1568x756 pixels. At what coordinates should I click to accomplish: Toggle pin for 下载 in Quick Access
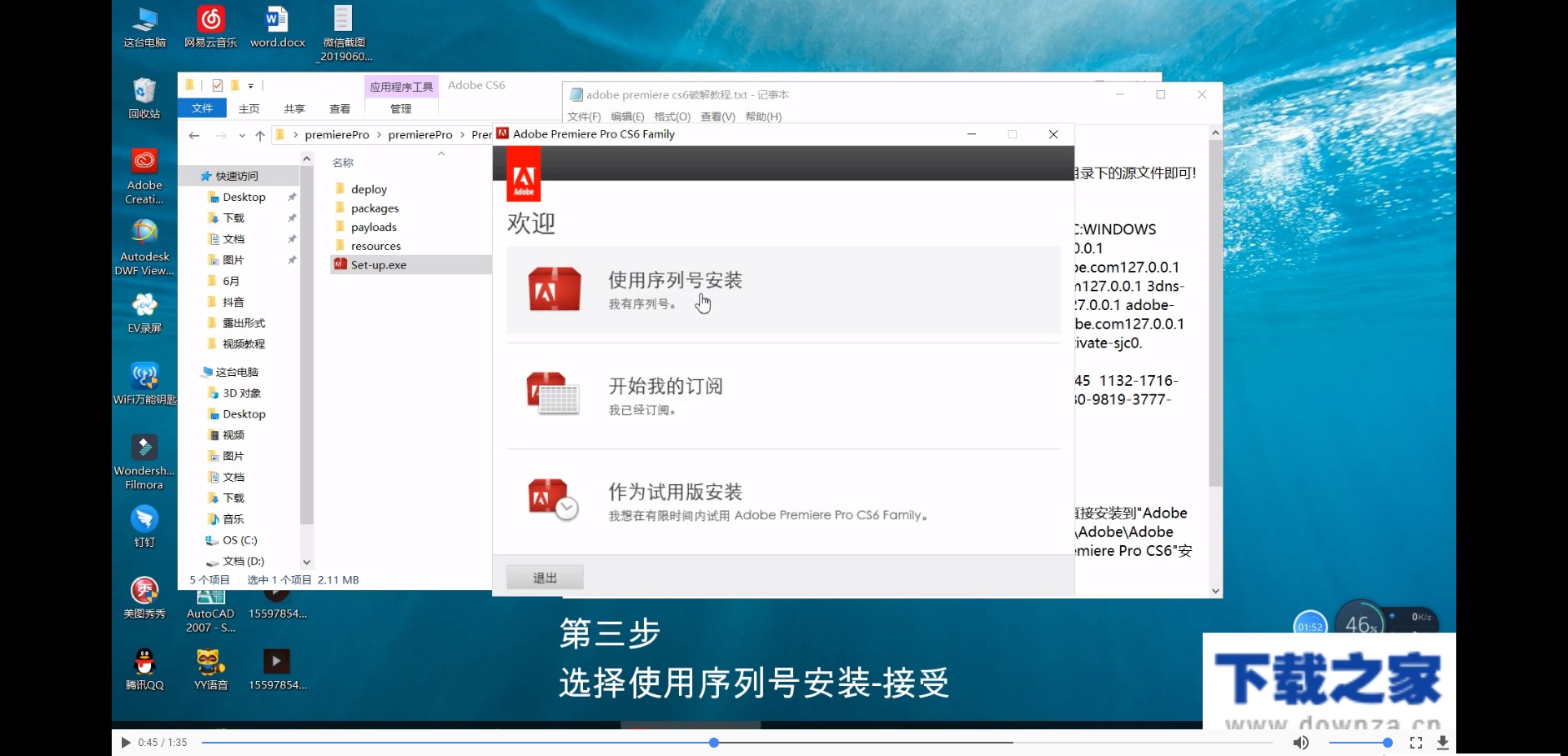point(293,218)
